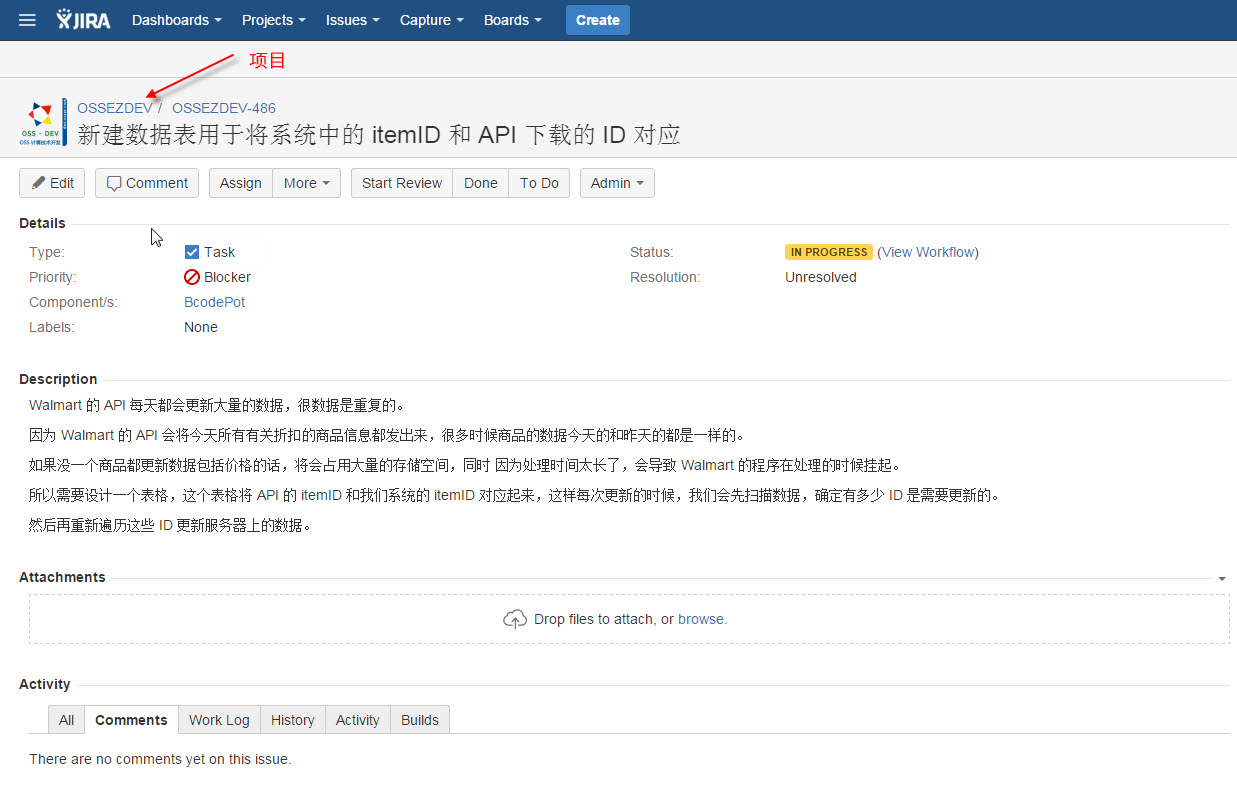Click the Task type checkbox icon
This screenshot has height=790, width=1237.
[192, 252]
